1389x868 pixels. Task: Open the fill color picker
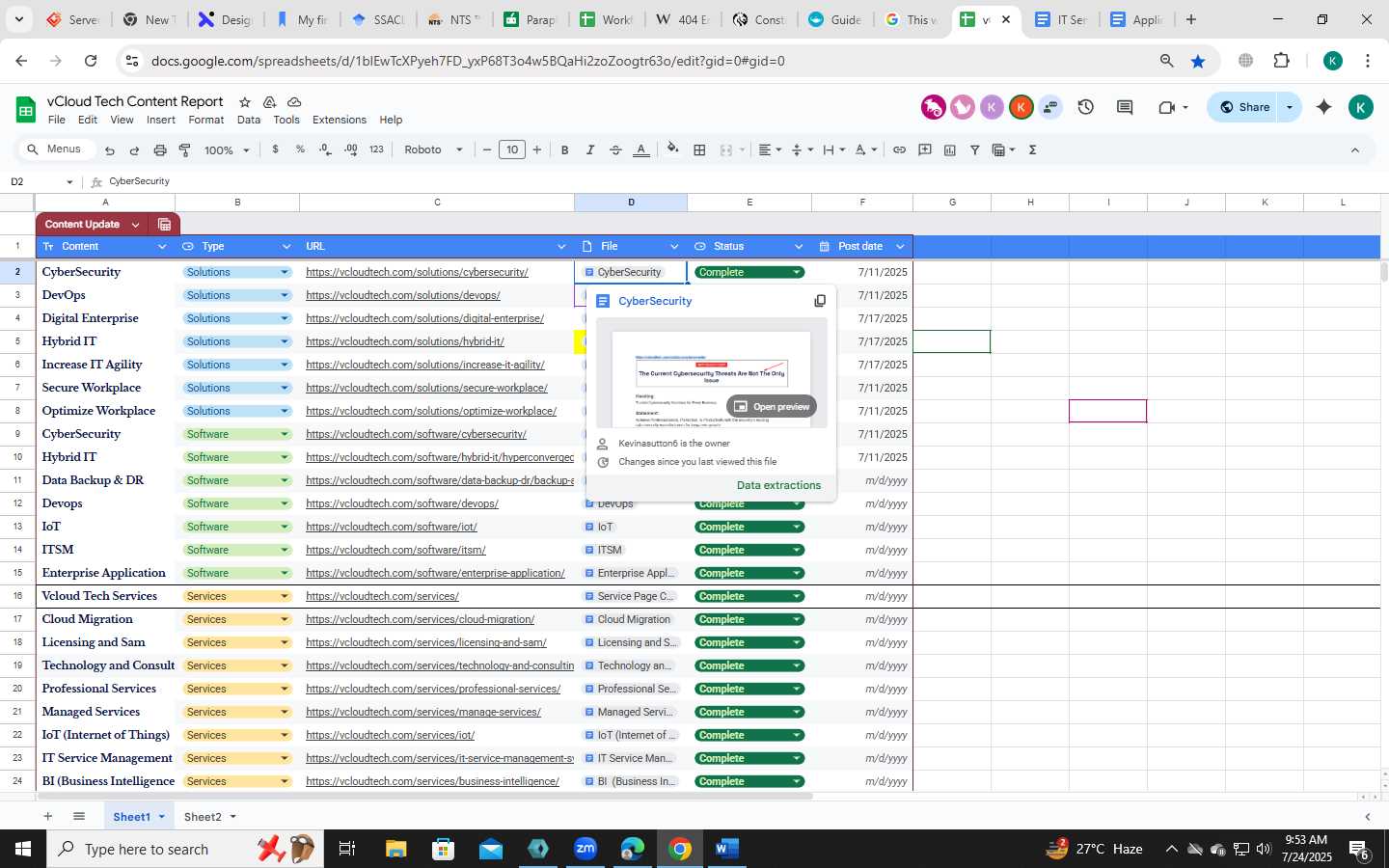(x=673, y=149)
